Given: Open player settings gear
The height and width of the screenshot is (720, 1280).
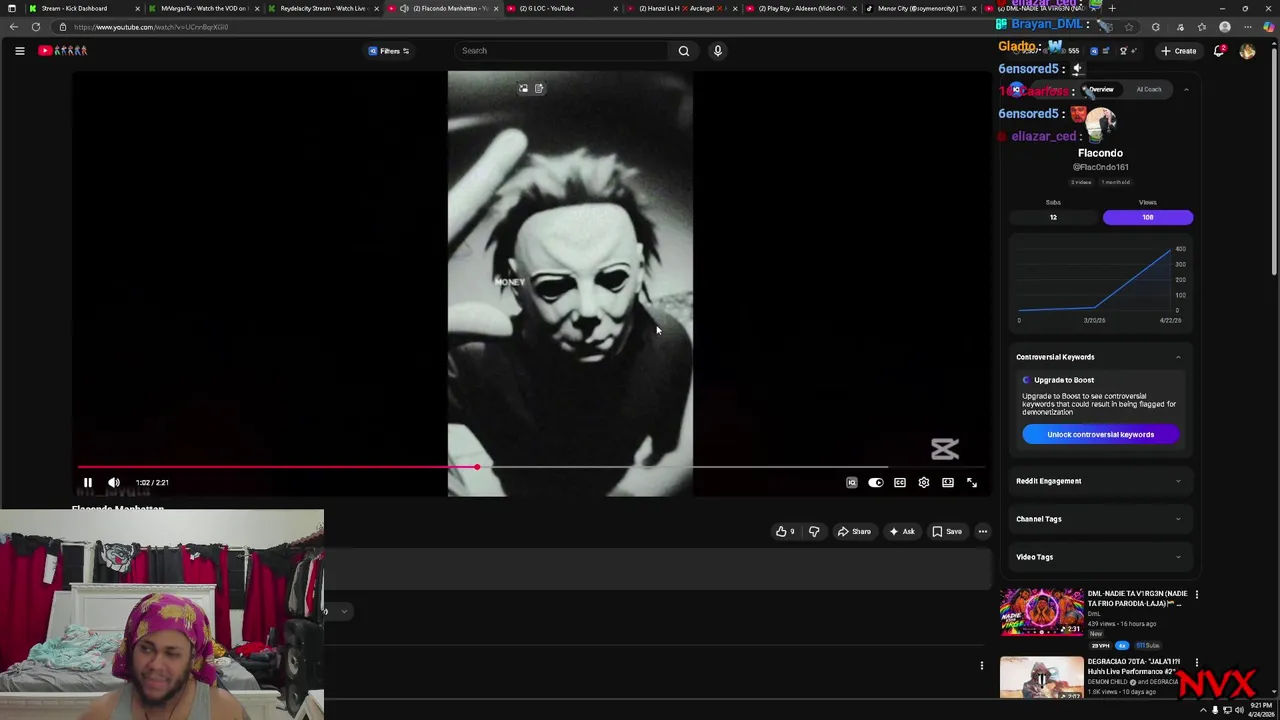Looking at the screenshot, I should pos(924,483).
